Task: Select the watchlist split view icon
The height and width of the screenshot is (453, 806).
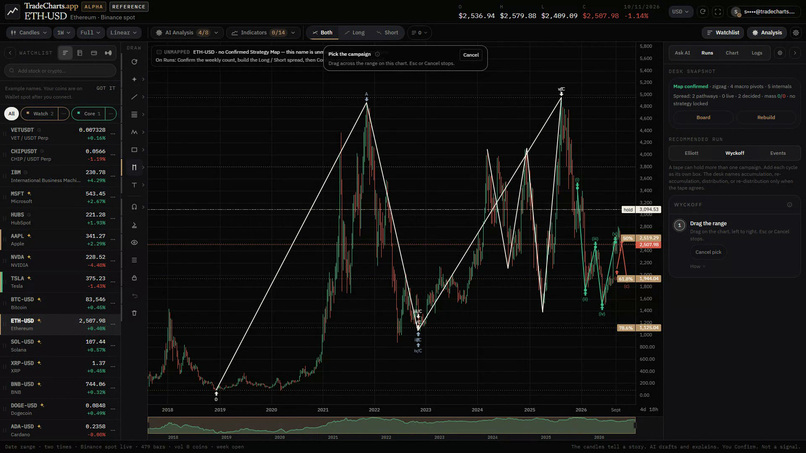Action: 108,53
